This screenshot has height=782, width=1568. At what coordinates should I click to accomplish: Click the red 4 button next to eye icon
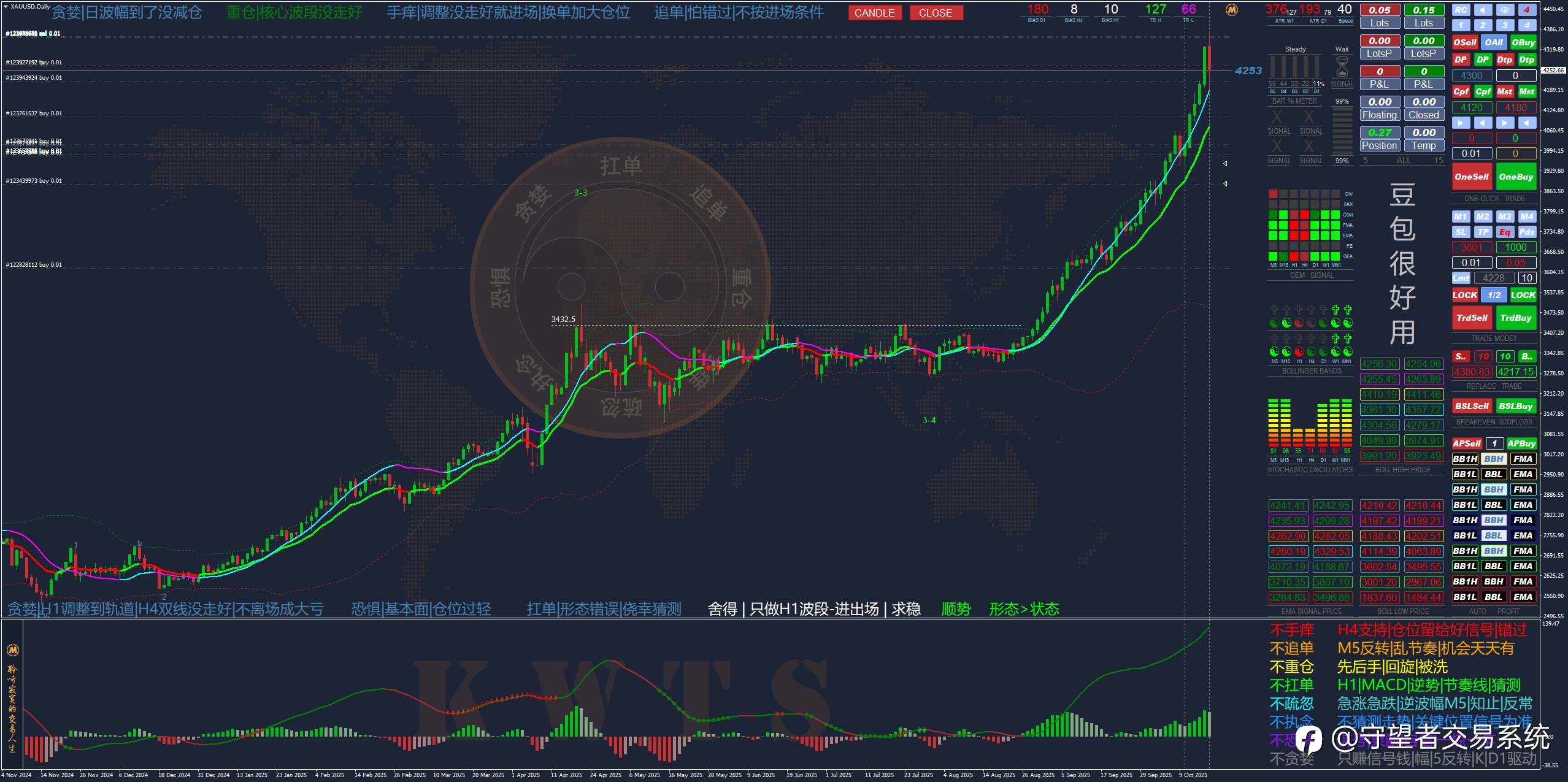pyautogui.click(x=1526, y=10)
